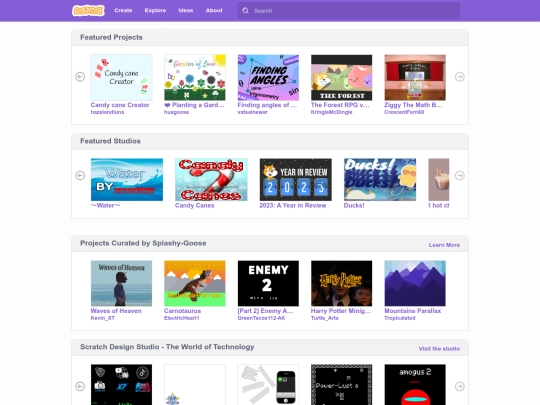Open Candy cane Creator project thumbnail
This screenshot has width=540, height=405.
tap(121, 77)
